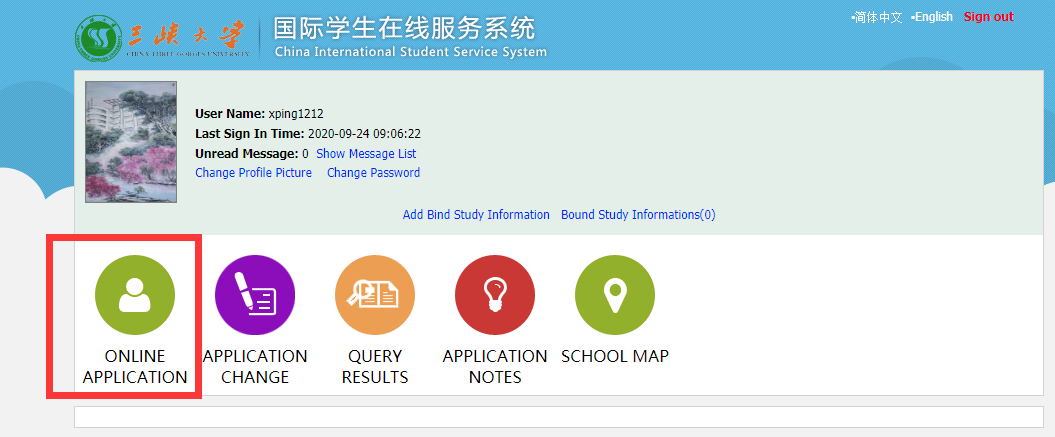Open Show Message List link

click(366, 154)
